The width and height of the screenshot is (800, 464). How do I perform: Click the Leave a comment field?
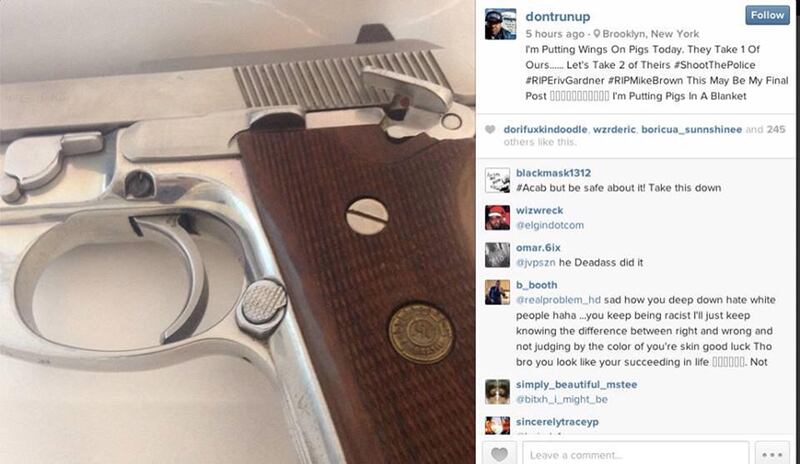635,454
